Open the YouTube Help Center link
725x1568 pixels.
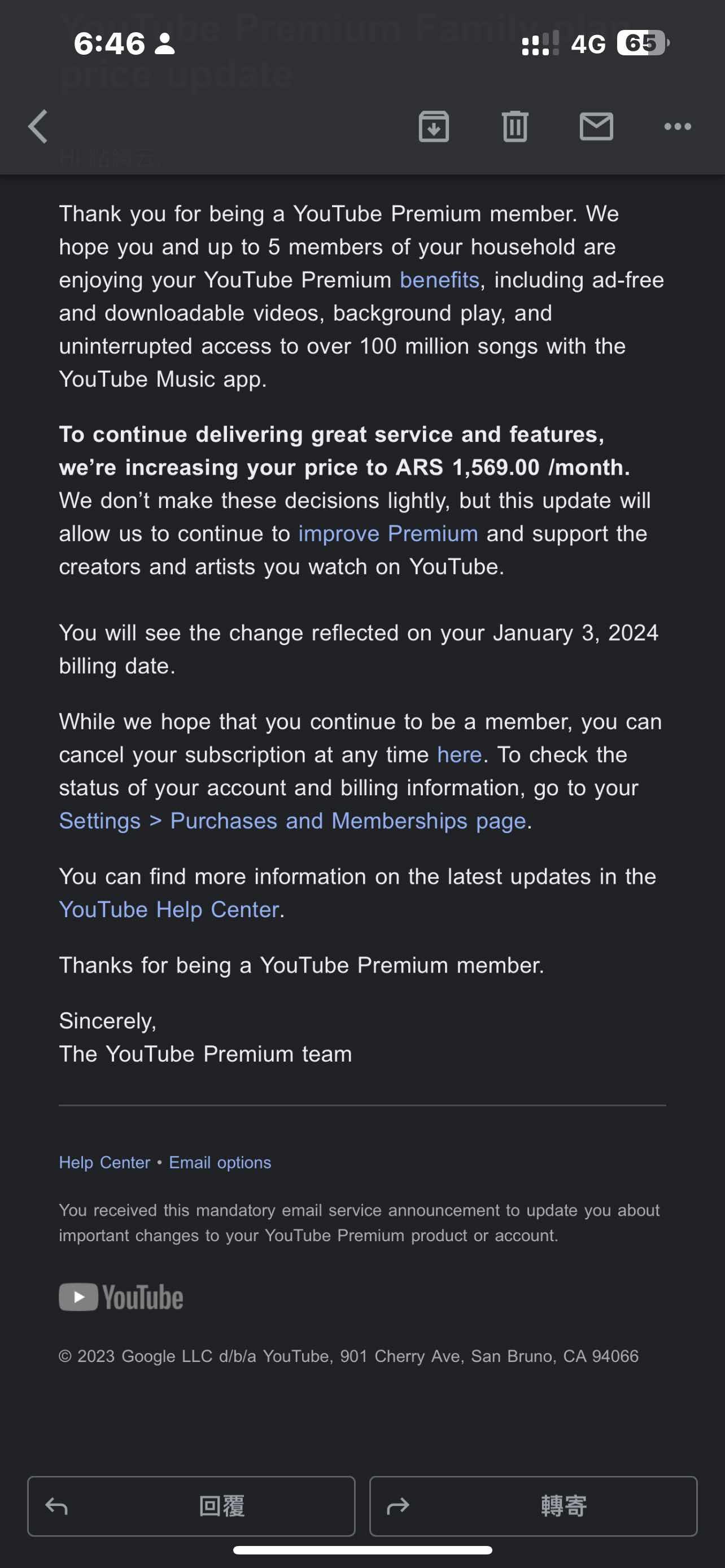pos(169,909)
